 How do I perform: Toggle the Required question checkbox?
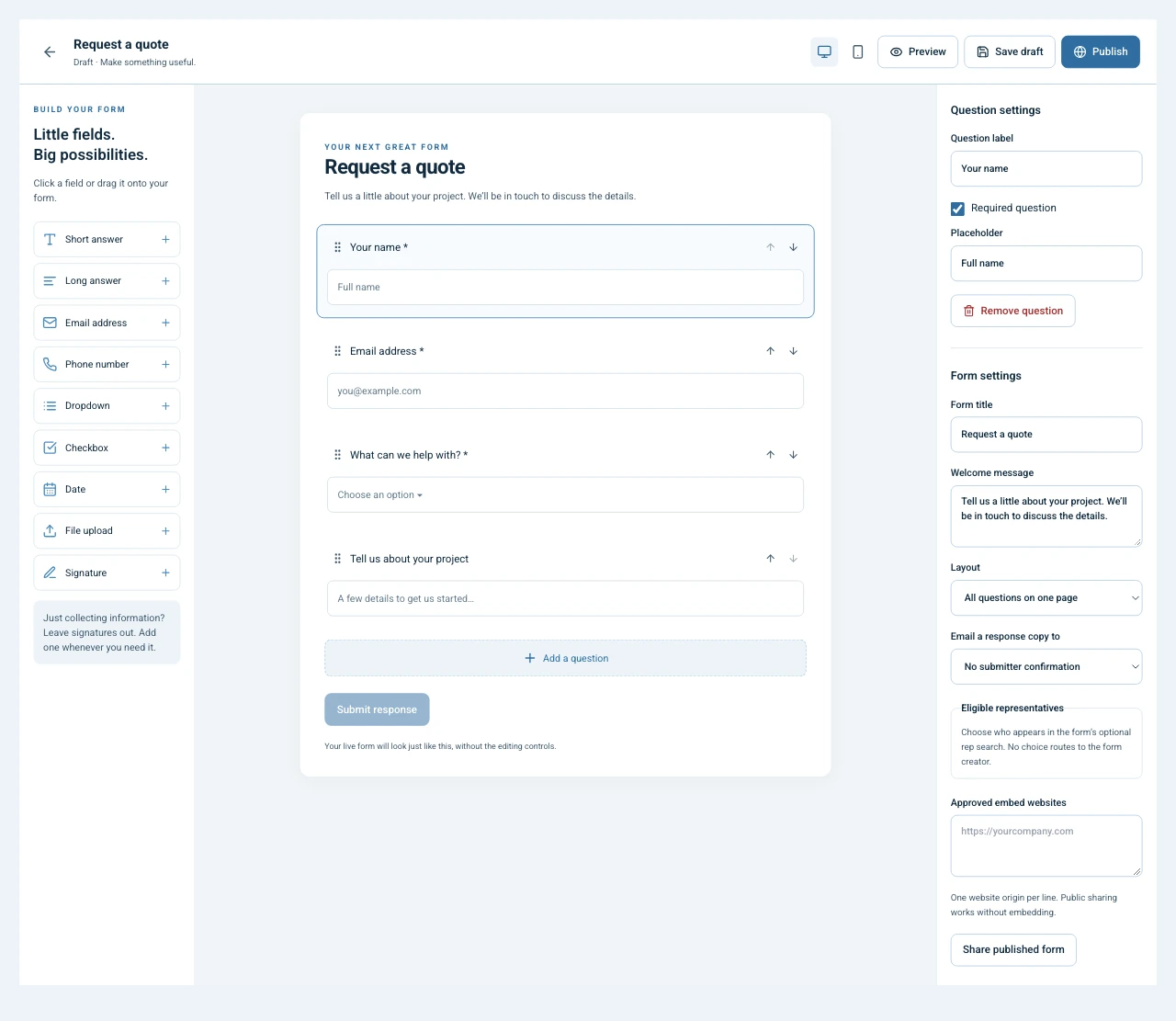(957, 209)
